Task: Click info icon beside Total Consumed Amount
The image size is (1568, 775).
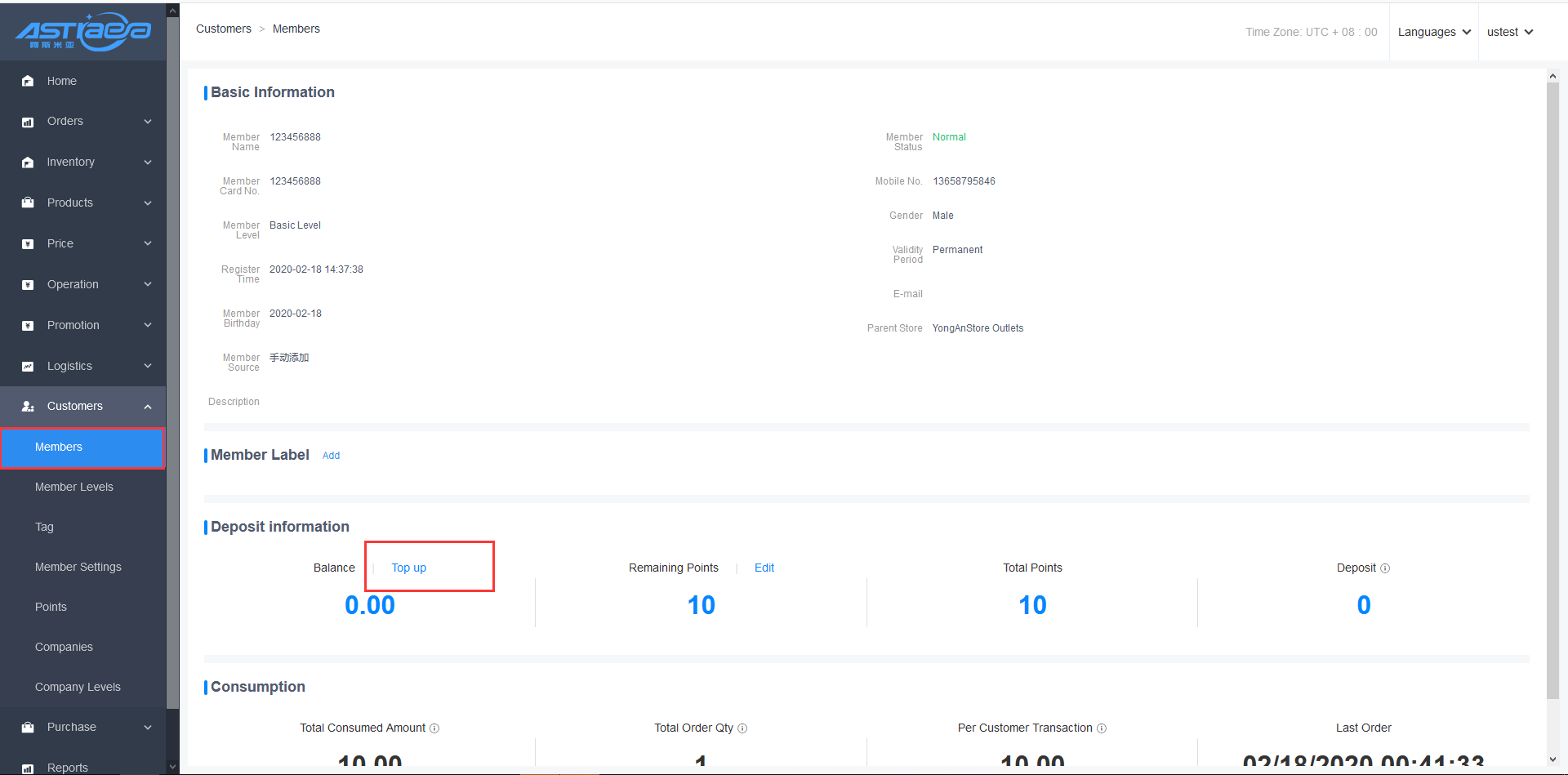Action: (434, 728)
